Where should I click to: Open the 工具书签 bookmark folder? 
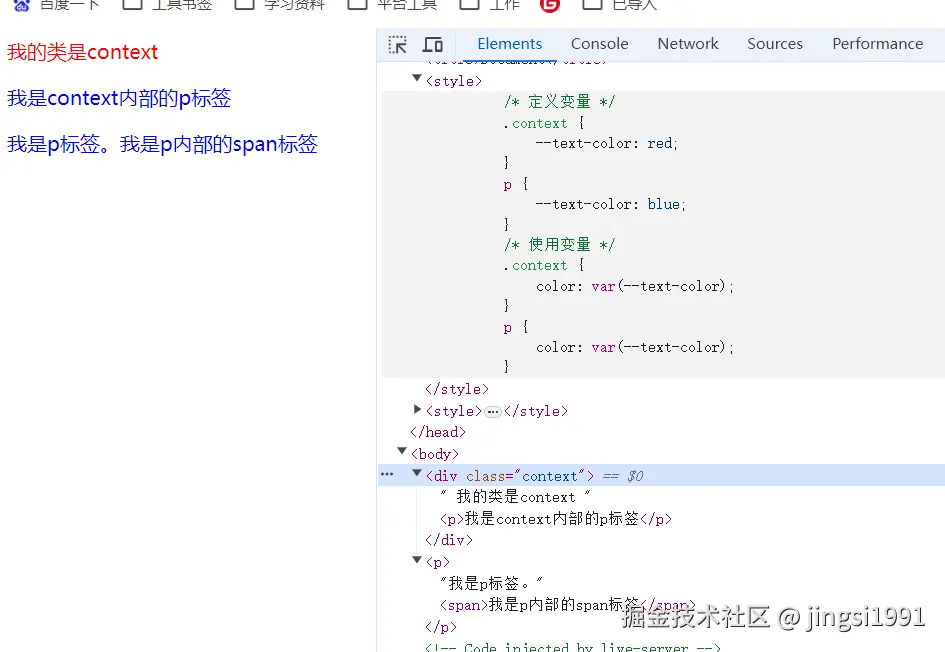click(x=167, y=5)
